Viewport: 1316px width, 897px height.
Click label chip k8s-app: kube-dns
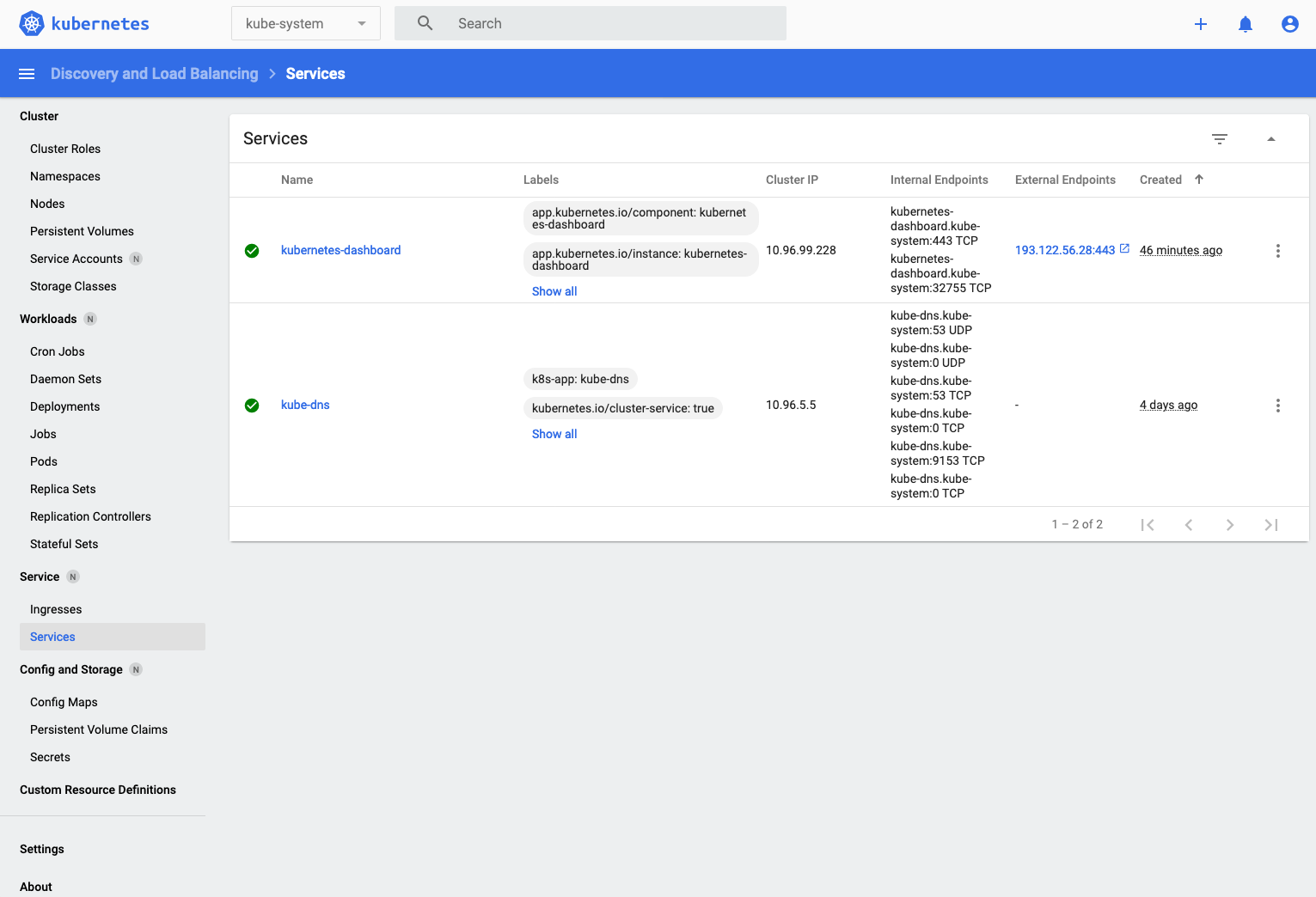[x=580, y=379]
